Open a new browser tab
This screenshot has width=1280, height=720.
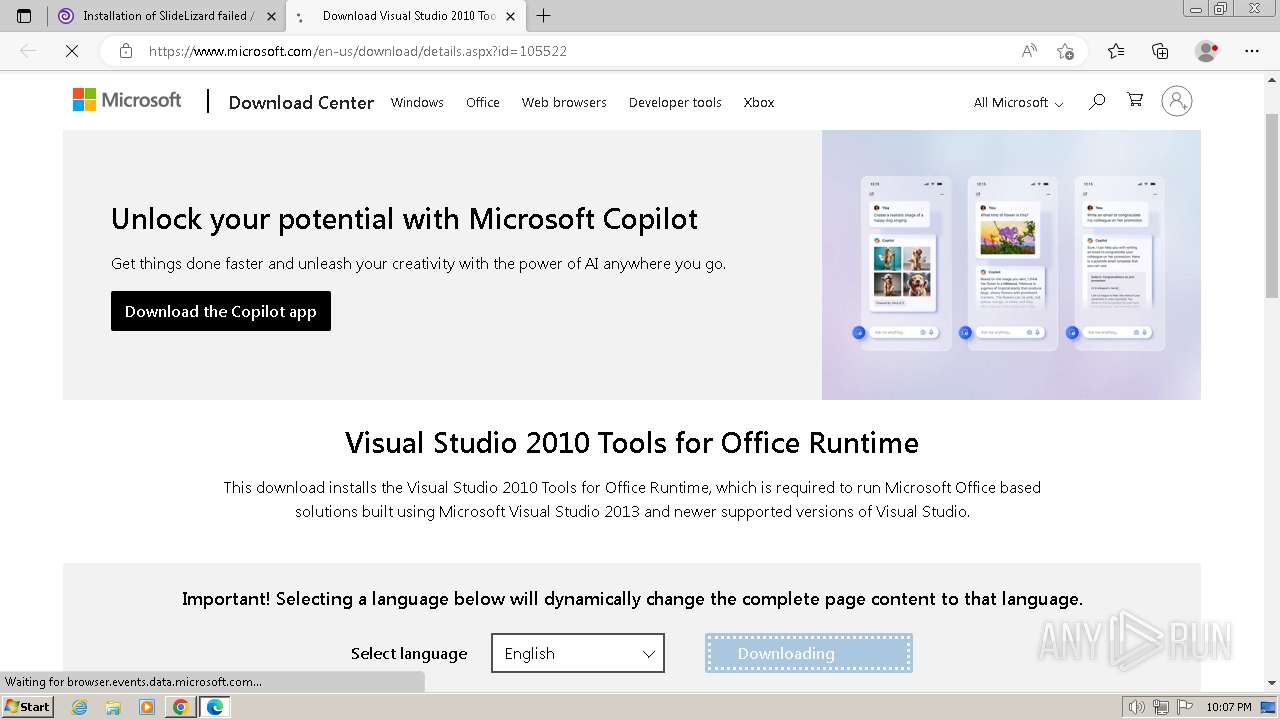543,16
